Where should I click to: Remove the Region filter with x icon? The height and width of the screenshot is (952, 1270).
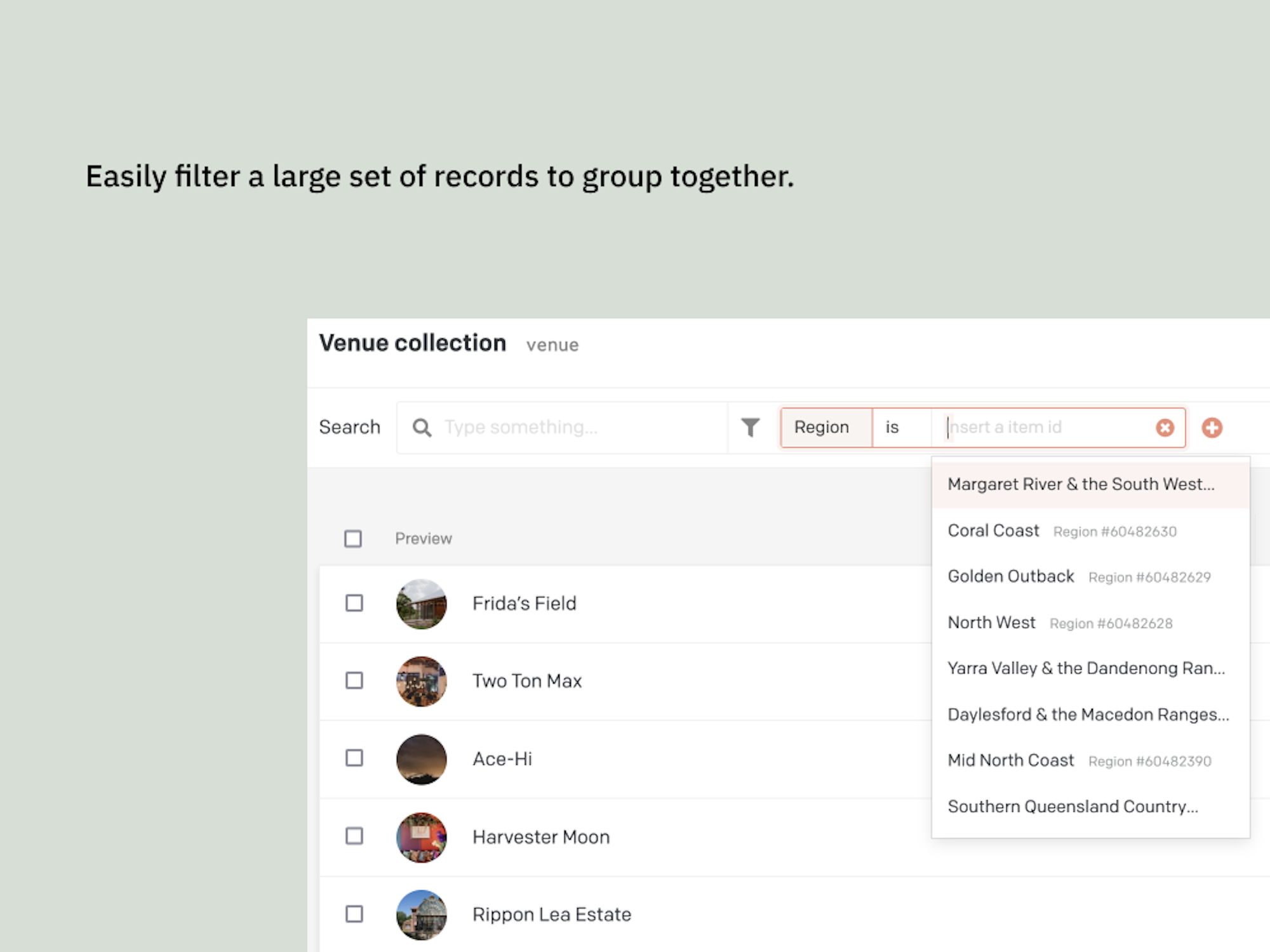pos(1165,427)
